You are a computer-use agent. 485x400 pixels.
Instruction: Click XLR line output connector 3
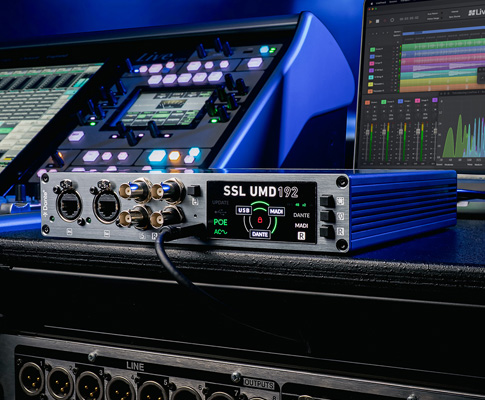pyautogui.click(x=89, y=386)
